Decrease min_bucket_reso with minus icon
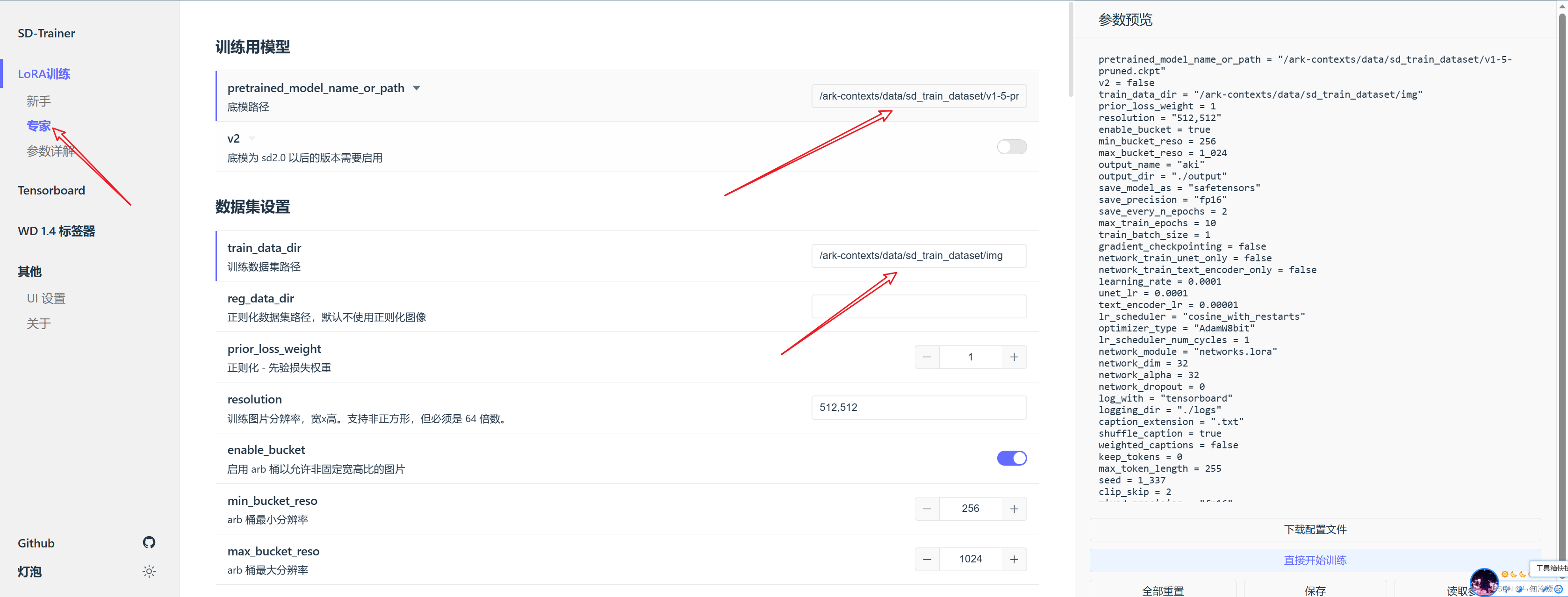 click(x=927, y=509)
